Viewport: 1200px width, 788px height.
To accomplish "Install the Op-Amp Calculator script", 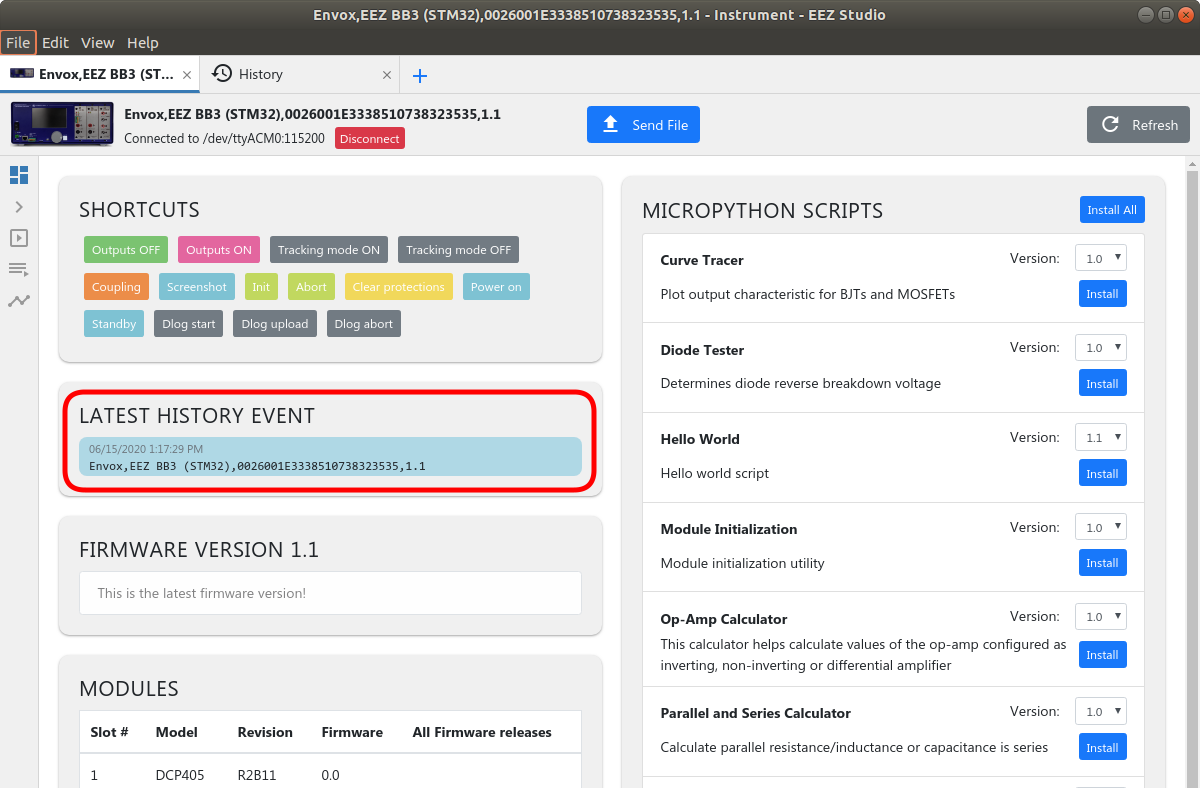I will (1102, 655).
